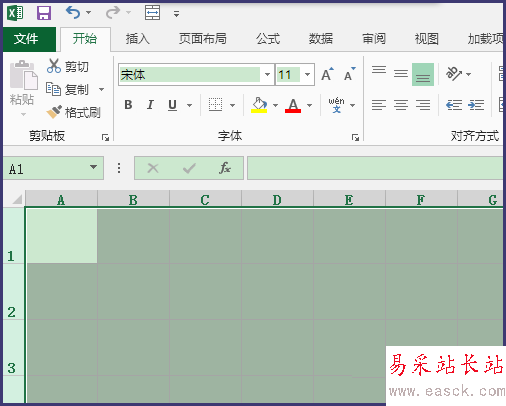This screenshot has height=406, width=506.
Task: Align text left
Action: point(379,105)
